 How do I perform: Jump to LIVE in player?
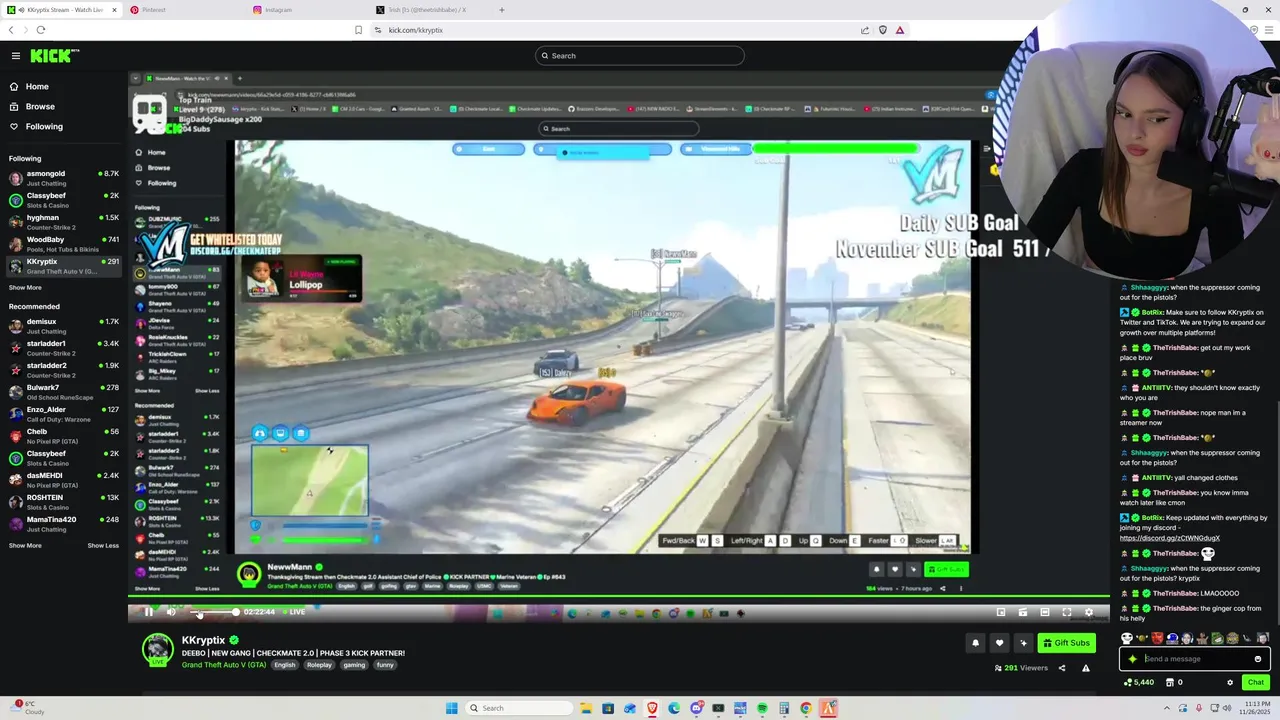[x=294, y=612]
